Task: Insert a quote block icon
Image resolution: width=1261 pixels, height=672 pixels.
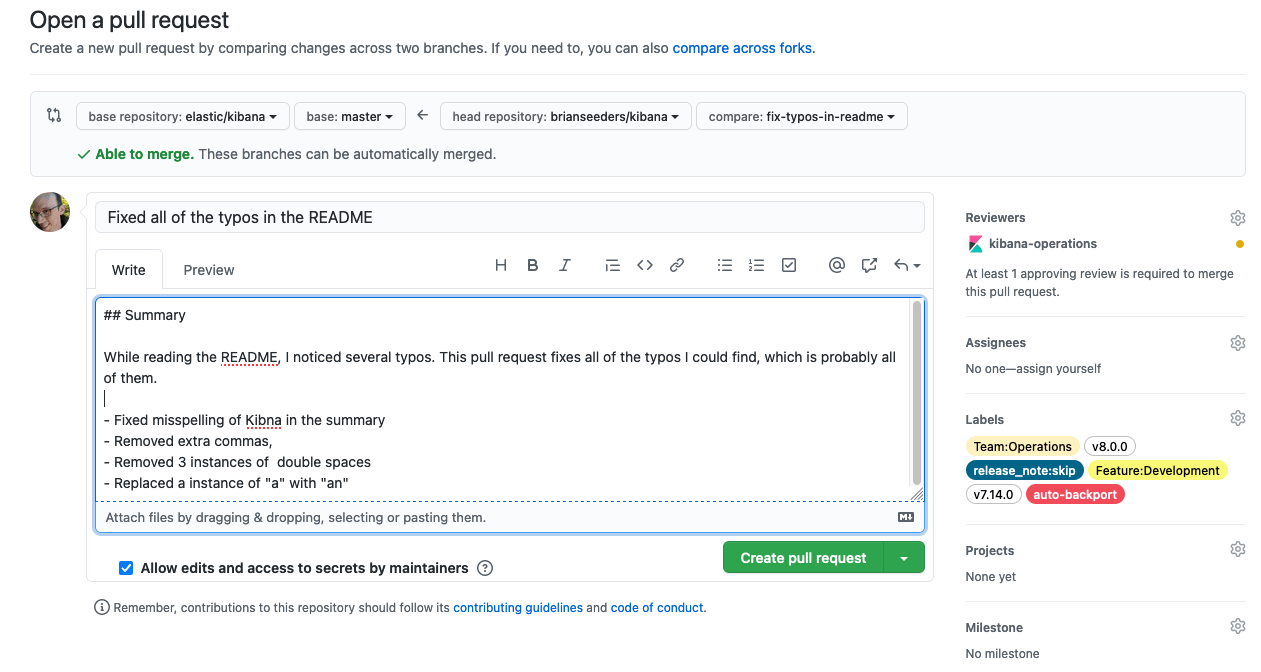Action: click(613, 265)
